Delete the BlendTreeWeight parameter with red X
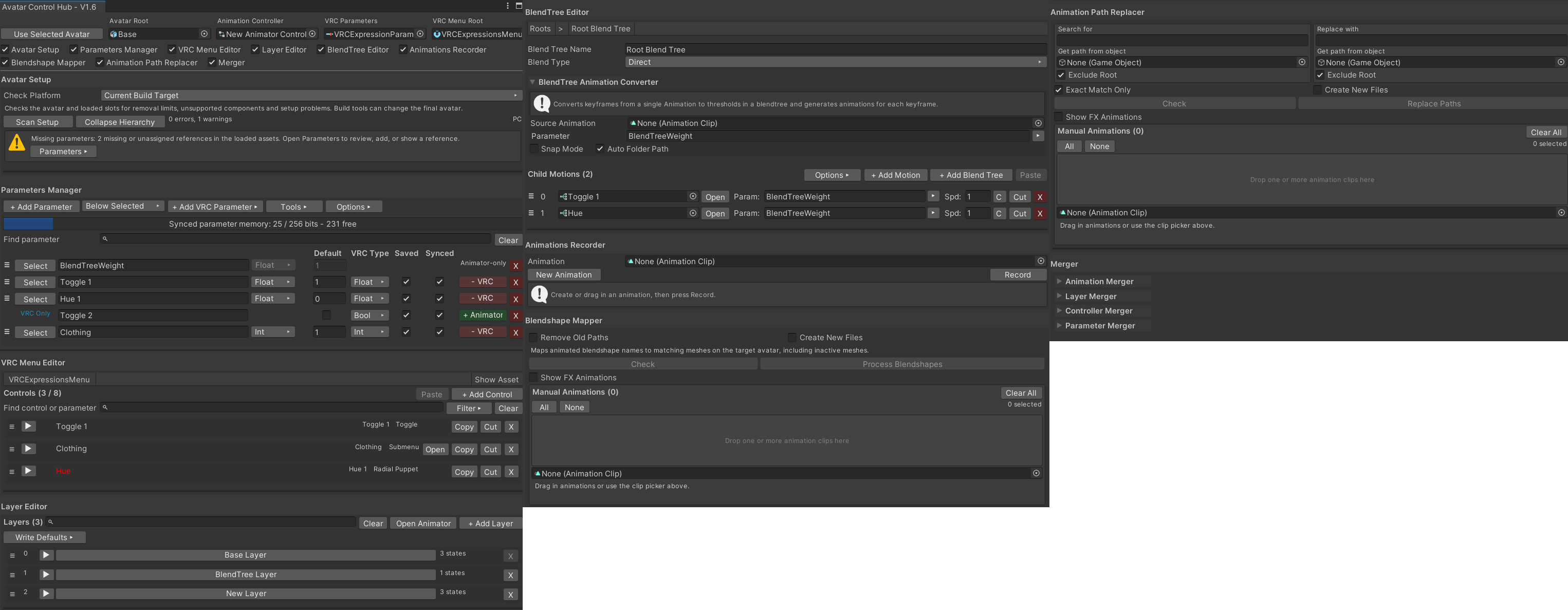The image size is (1568, 610). [515, 266]
